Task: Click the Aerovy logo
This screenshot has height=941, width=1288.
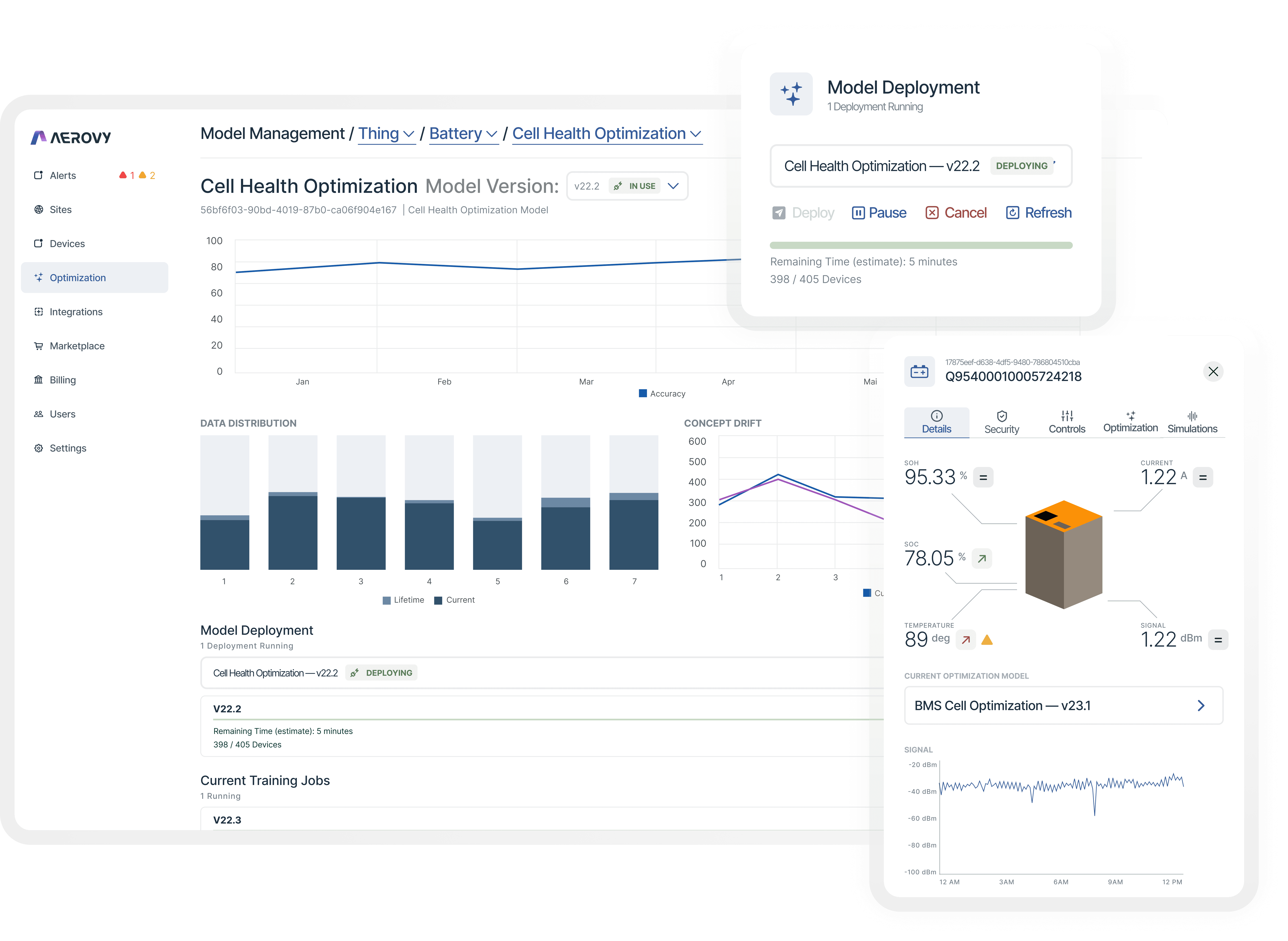Action: tap(71, 137)
